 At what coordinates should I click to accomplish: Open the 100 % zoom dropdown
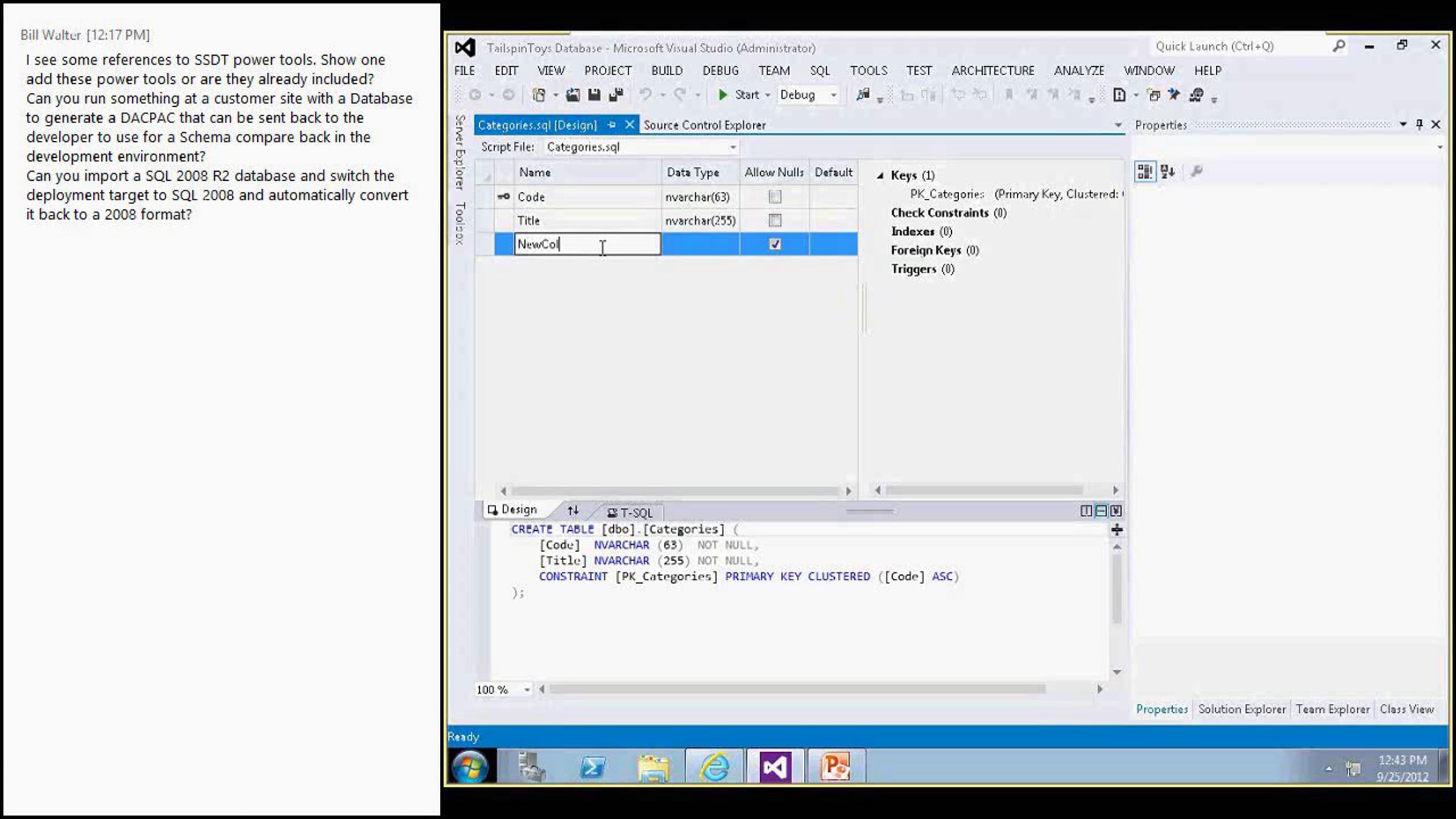(527, 690)
